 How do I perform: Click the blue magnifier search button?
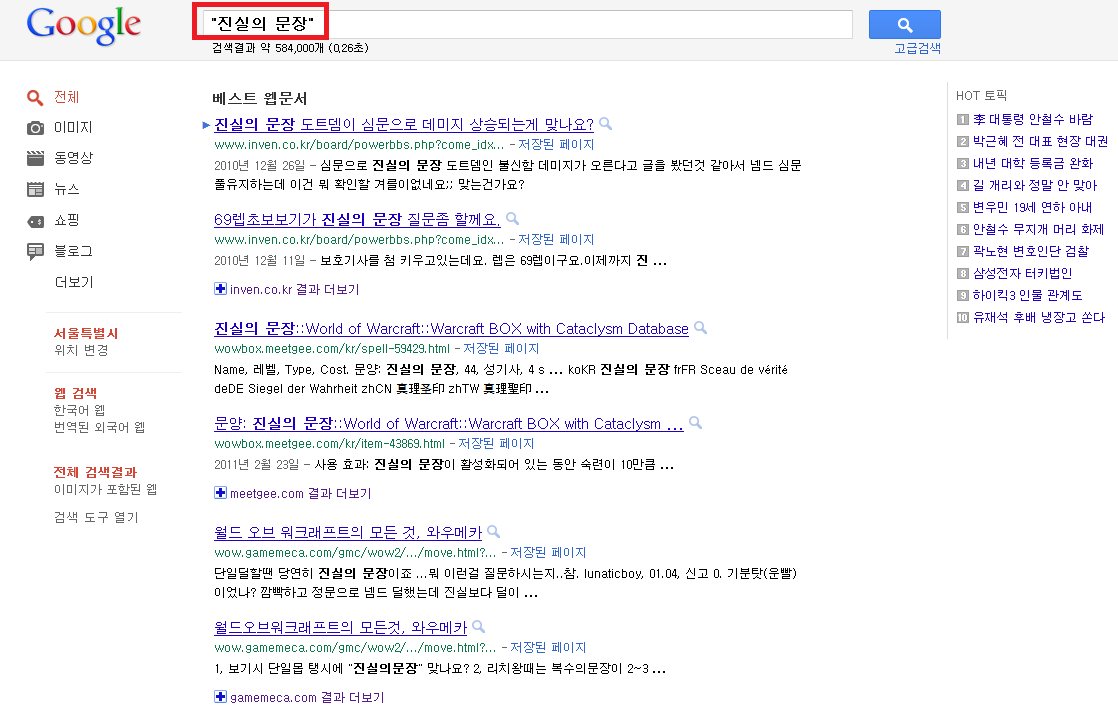coord(904,25)
